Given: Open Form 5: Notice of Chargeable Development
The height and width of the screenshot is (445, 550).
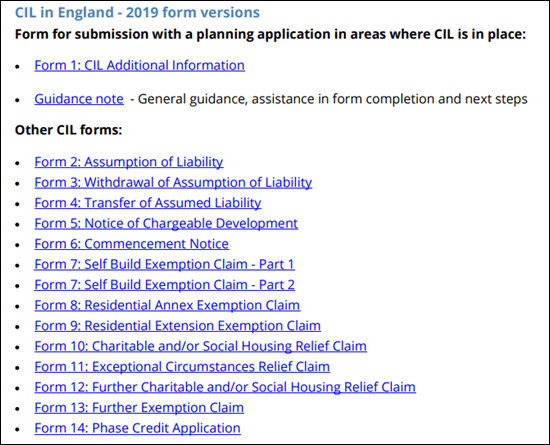Looking at the screenshot, I should [166, 223].
